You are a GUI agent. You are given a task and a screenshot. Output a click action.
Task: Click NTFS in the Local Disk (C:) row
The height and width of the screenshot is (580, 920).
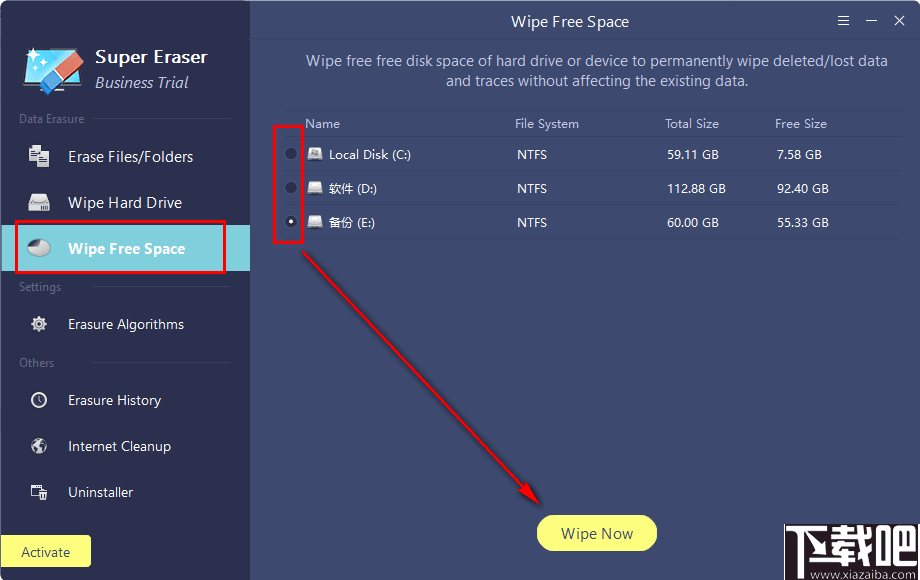tap(532, 154)
